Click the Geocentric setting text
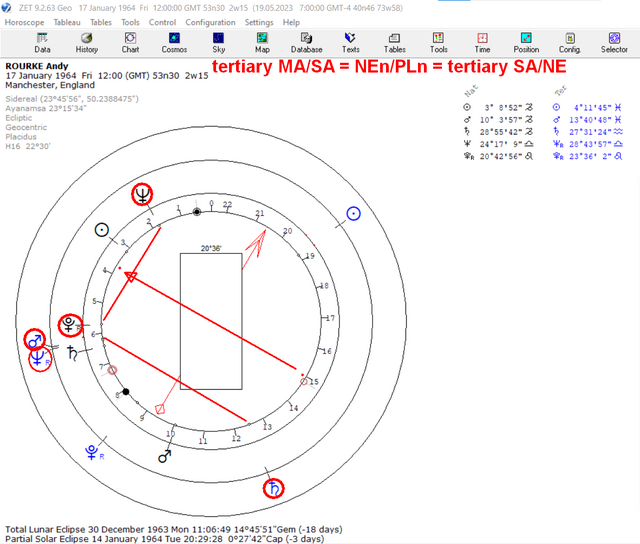640x544 pixels. (26, 127)
